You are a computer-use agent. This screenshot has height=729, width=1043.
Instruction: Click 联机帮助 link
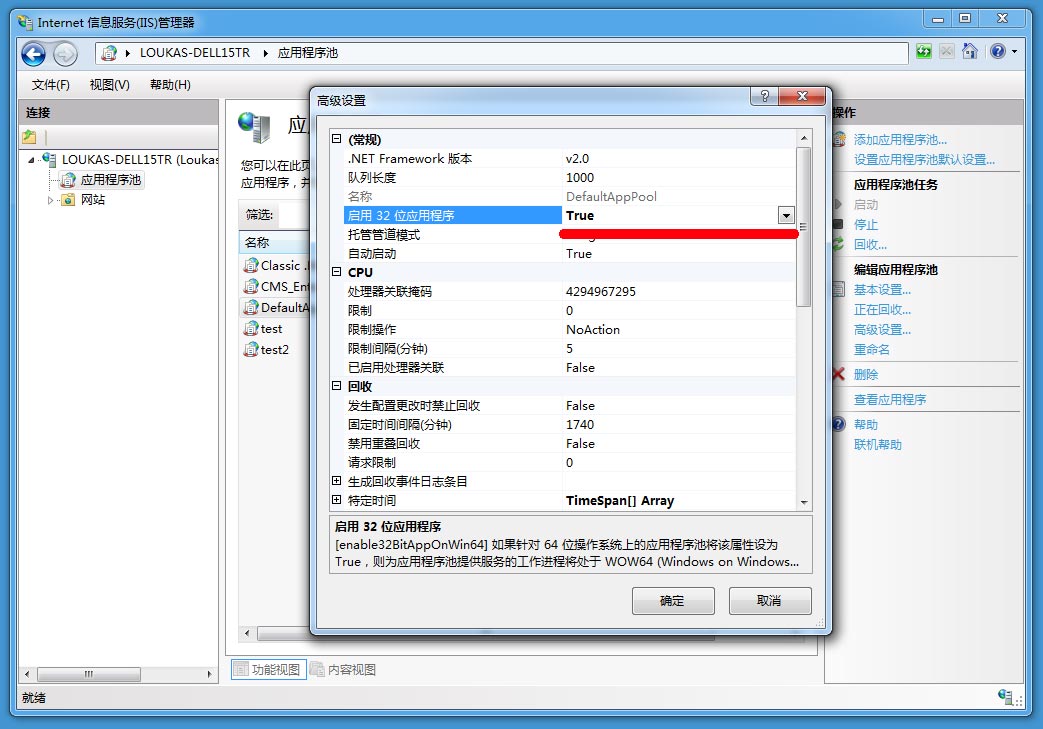(x=877, y=444)
